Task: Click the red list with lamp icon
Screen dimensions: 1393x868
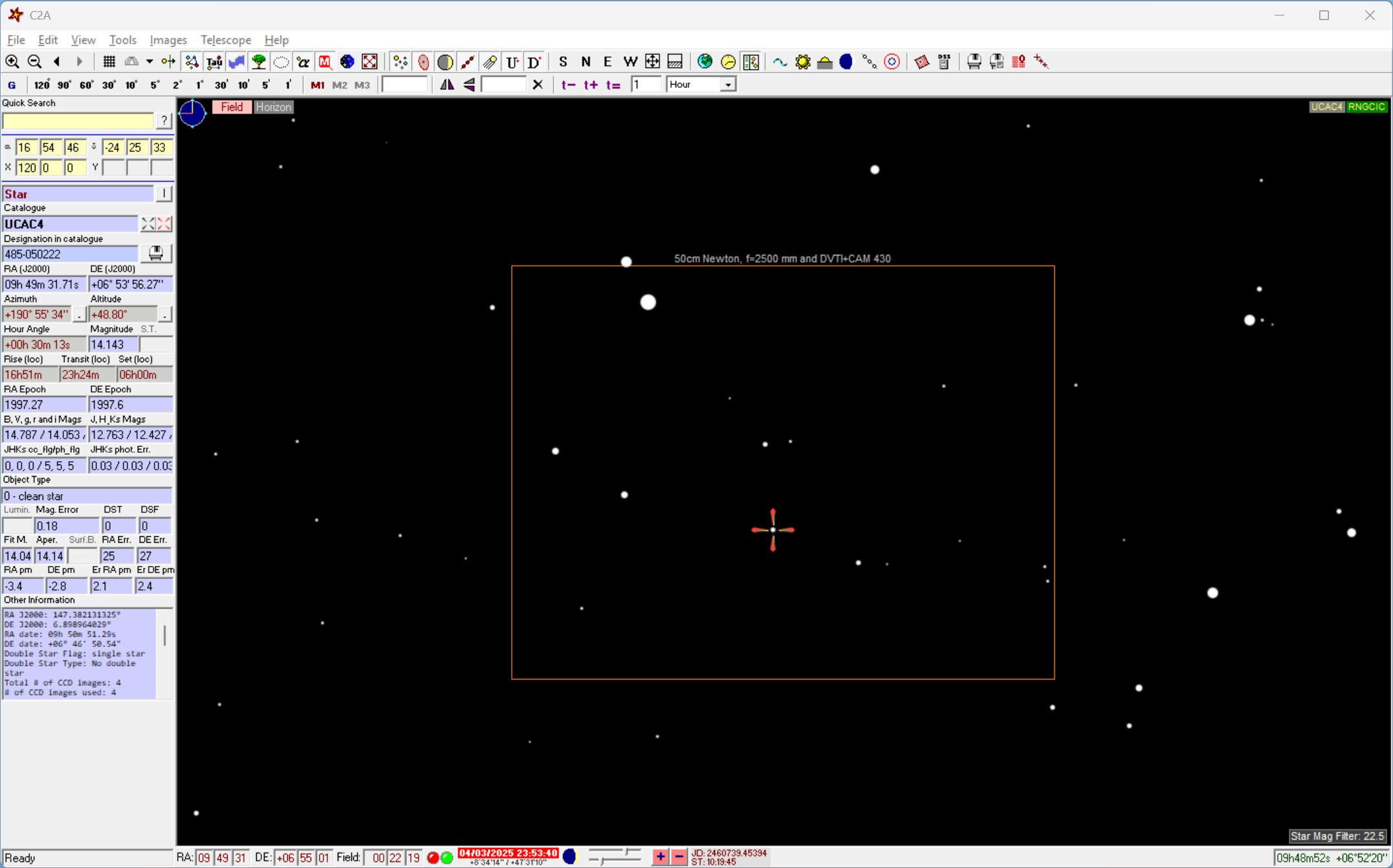Action: (1018, 61)
